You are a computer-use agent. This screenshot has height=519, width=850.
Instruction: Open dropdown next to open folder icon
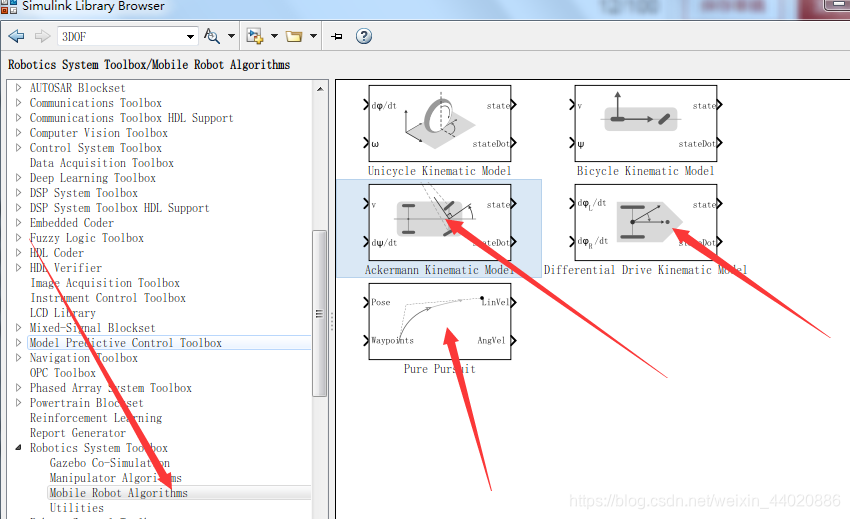[x=313, y=36]
